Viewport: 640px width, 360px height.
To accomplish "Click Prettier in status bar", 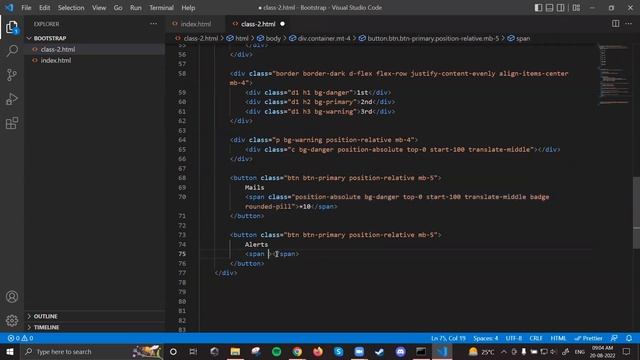I will click(589, 338).
